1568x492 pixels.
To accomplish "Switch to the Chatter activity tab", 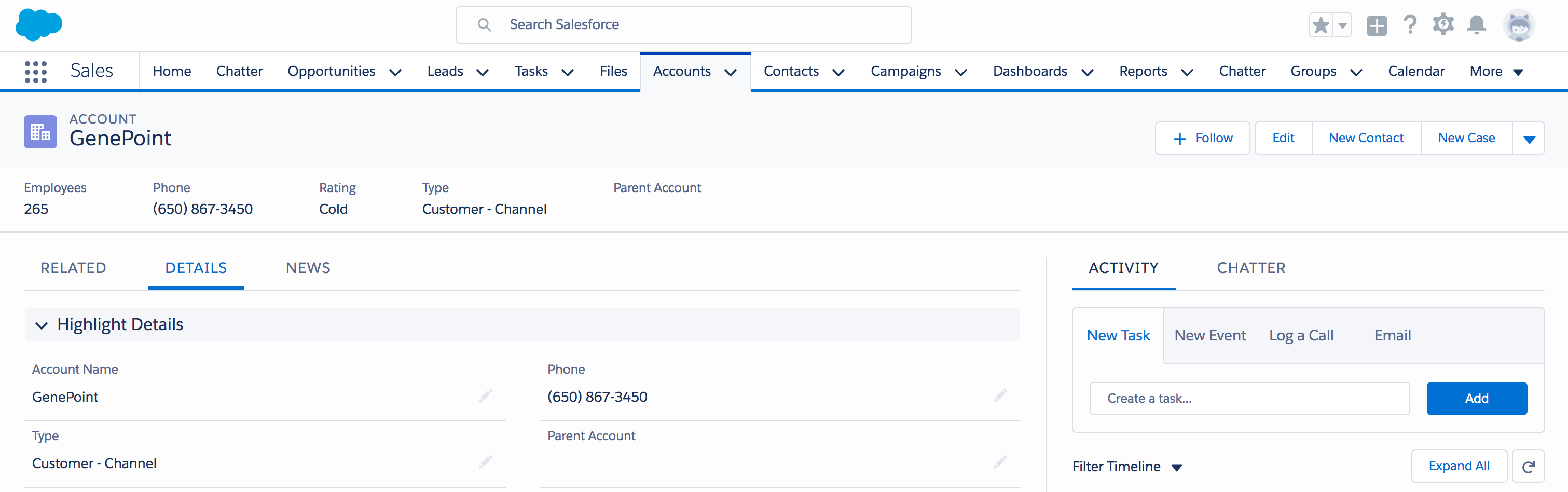I will [x=1251, y=268].
